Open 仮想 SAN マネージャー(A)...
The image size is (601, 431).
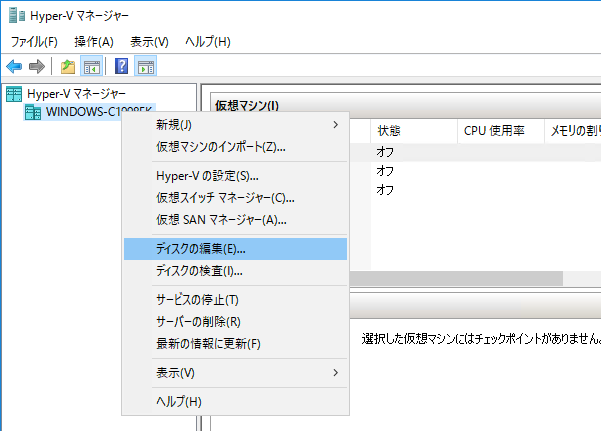tap(235, 219)
